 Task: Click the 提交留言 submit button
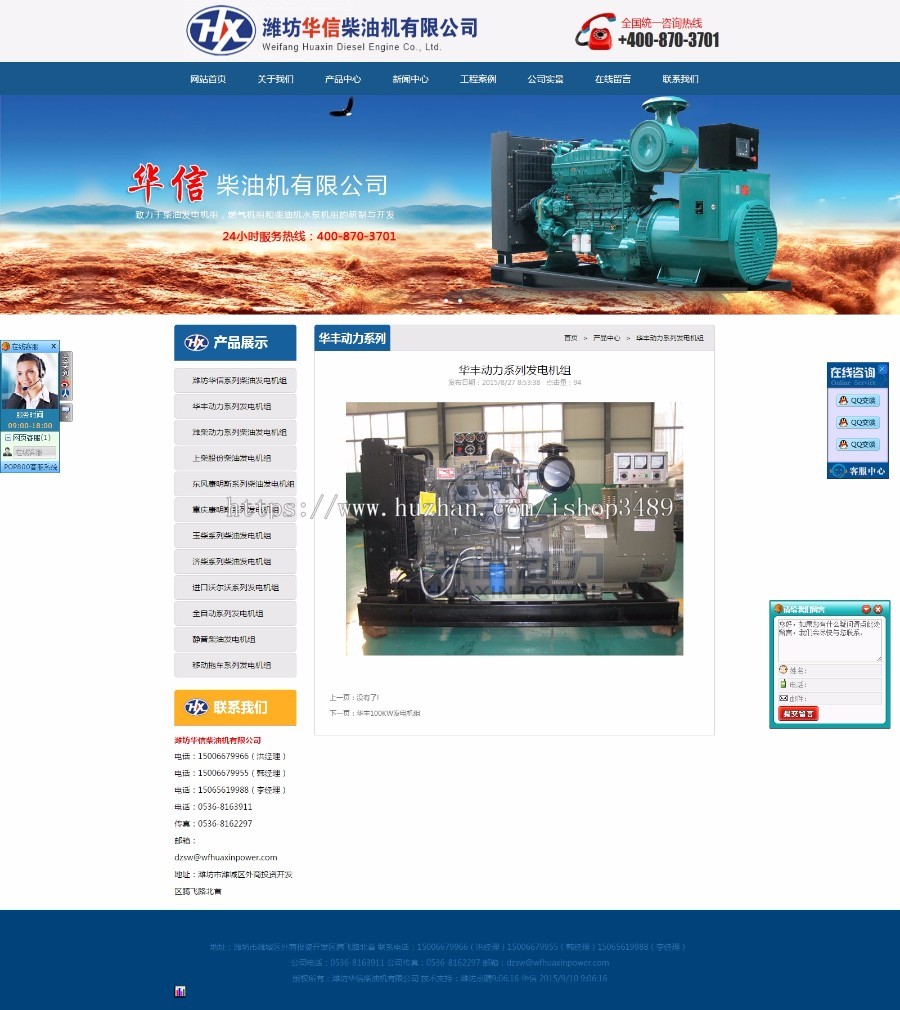[x=798, y=713]
